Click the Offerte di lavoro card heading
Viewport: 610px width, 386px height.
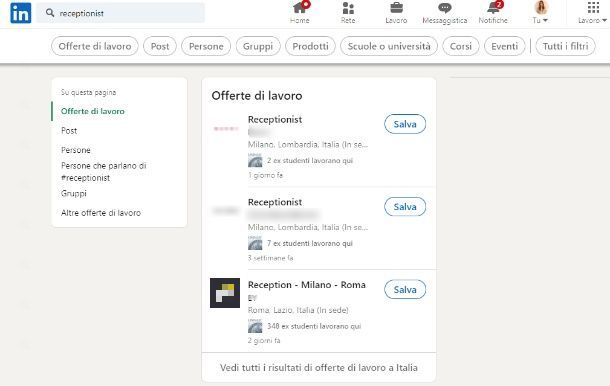257,96
